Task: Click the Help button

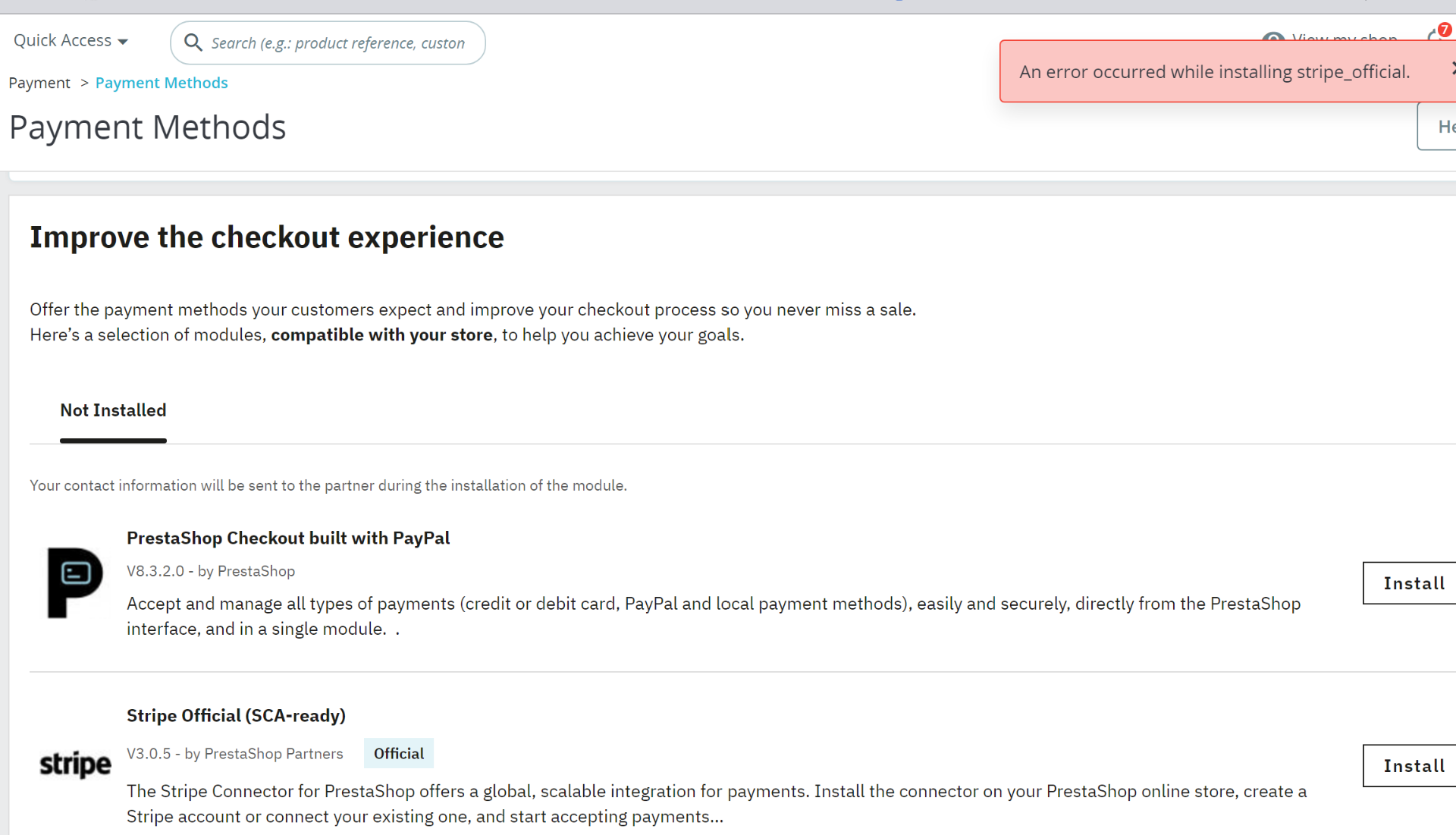Action: pyautogui.click(x=1440, y=127)
